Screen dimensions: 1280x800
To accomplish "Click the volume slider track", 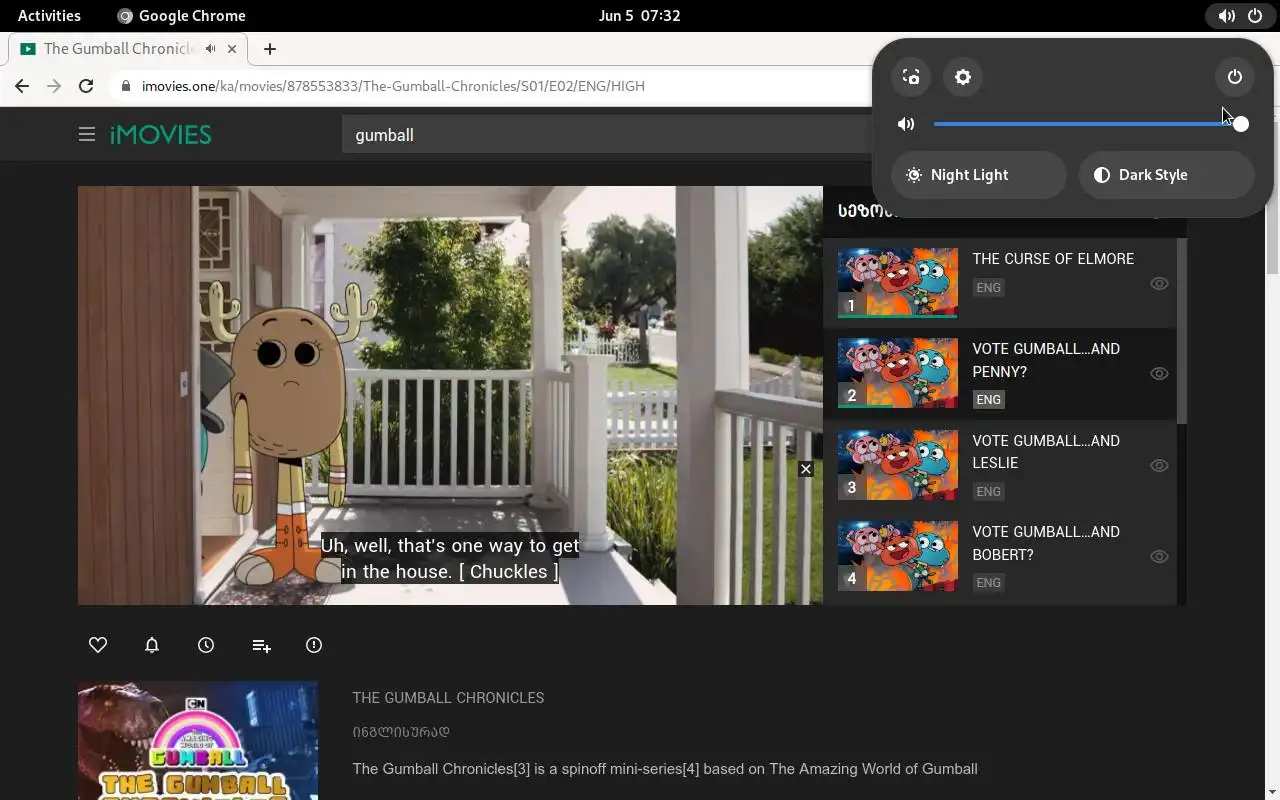I will pyautogui.click(x=1090, y=124).
